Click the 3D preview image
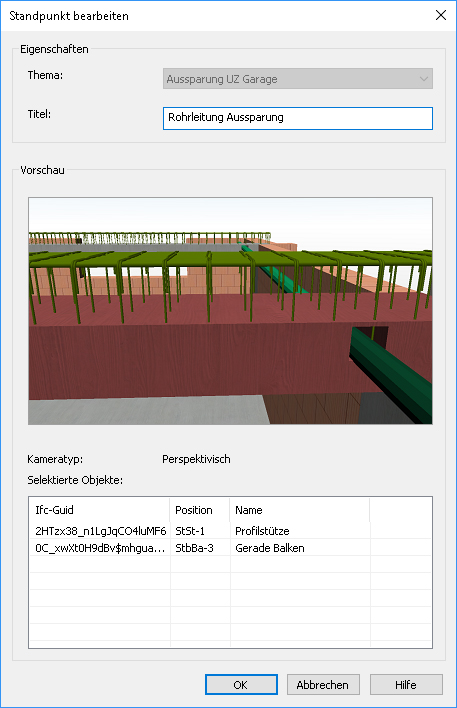 point(230,311)
